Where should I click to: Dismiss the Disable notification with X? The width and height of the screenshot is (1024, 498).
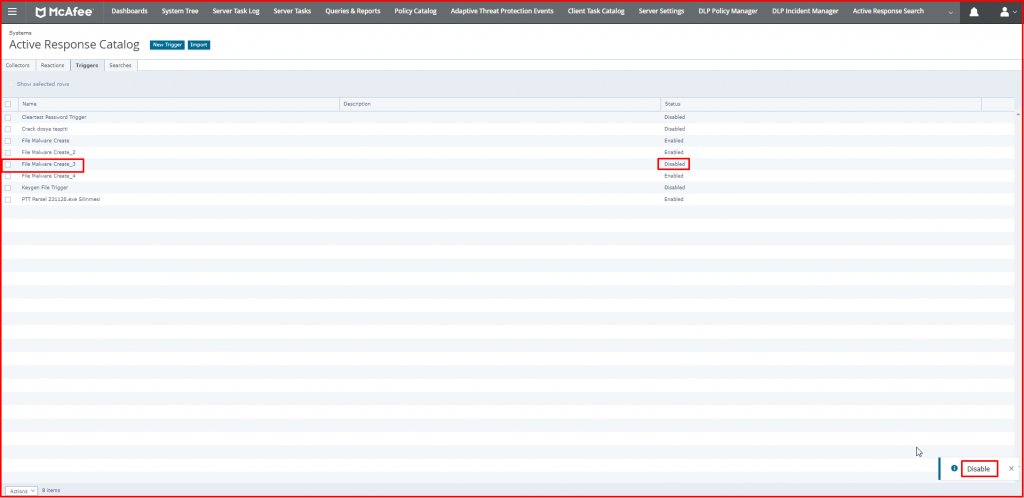[1011, 469]
